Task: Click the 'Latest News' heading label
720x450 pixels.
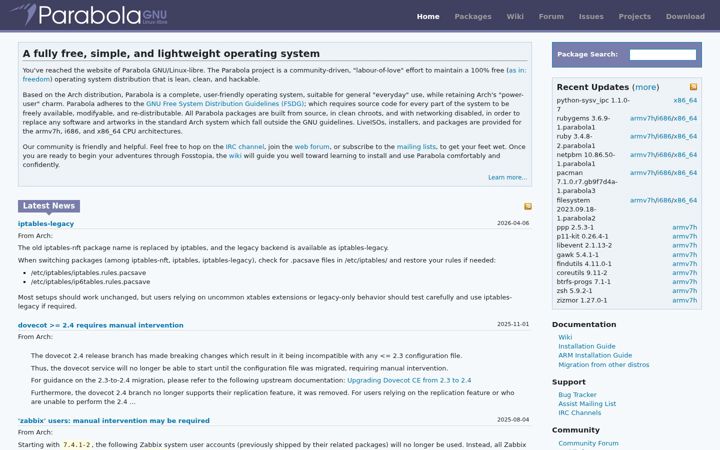Action: click(49, 206)
